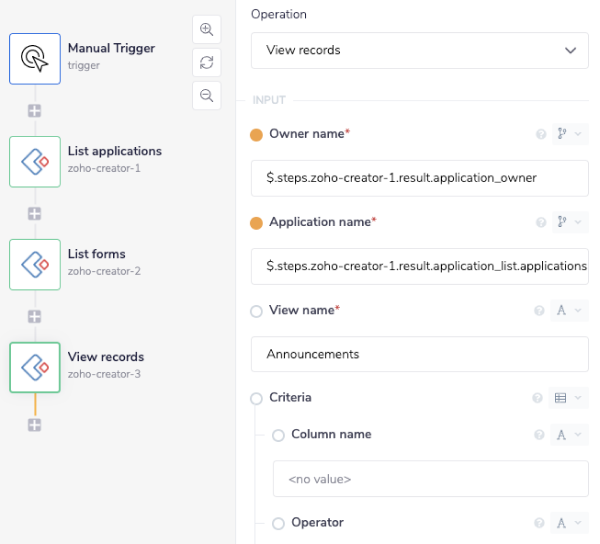
Task: Click the View name field containing Announcements
Action: [419, 354]
